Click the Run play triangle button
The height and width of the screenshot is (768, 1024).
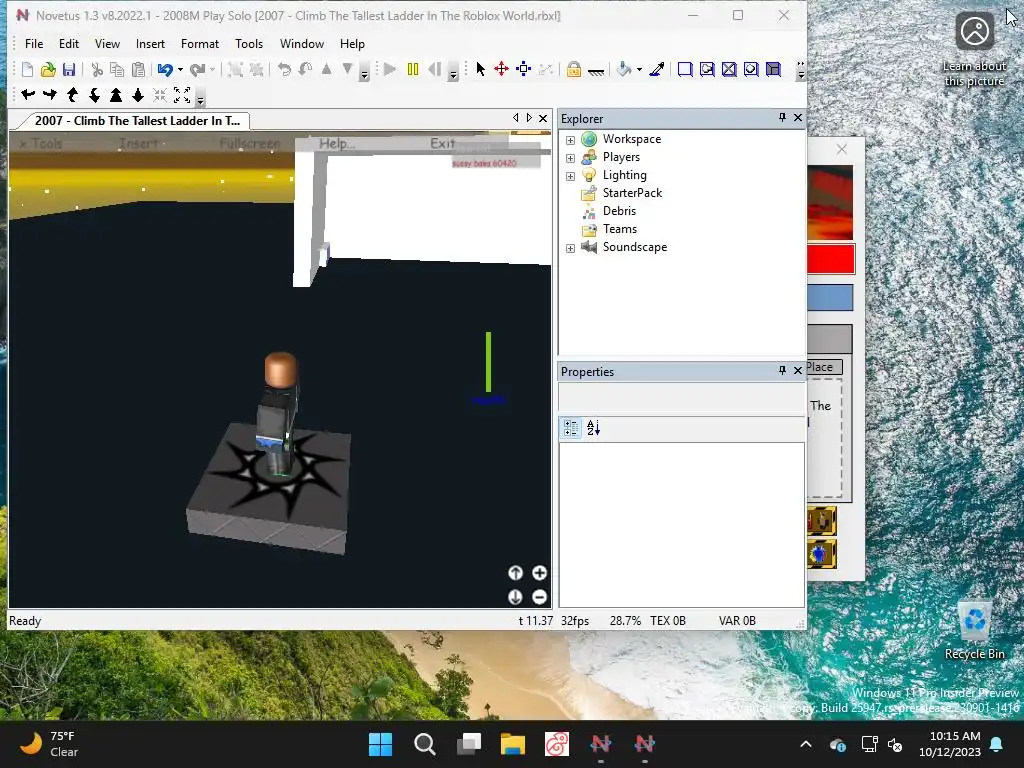click(x=390, y=69)
